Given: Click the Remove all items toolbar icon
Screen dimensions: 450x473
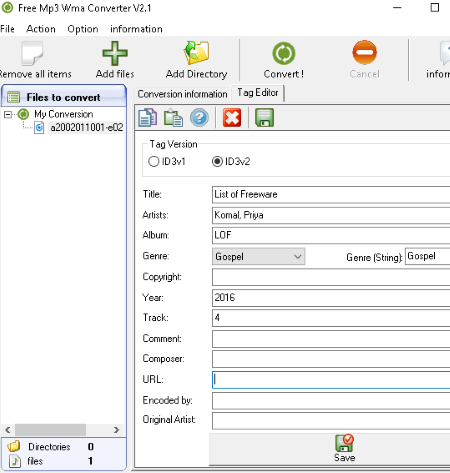Looking at the screenshot, I should [x=32, y=53].
